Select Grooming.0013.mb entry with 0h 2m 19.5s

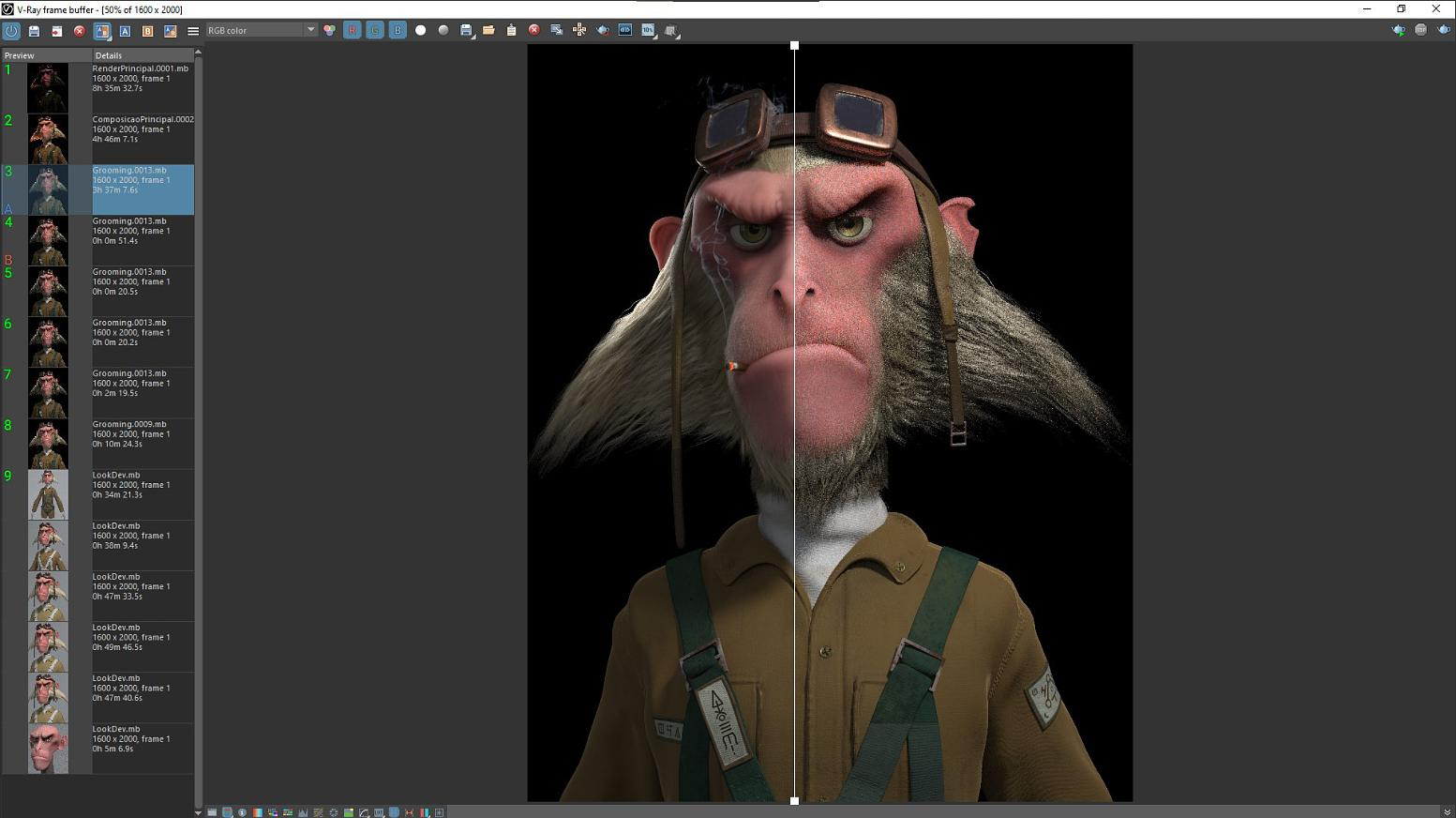tap(98, 393)
